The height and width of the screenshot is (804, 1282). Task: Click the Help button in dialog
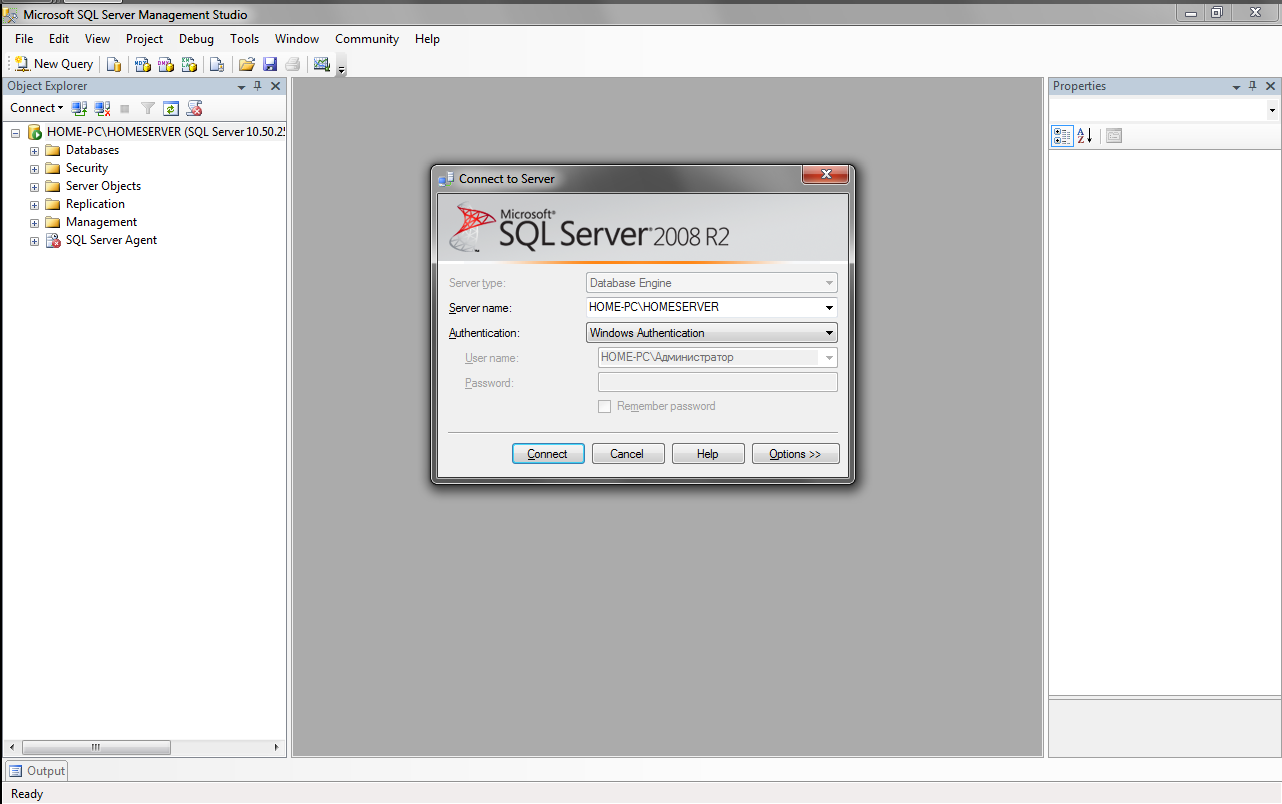708,454
